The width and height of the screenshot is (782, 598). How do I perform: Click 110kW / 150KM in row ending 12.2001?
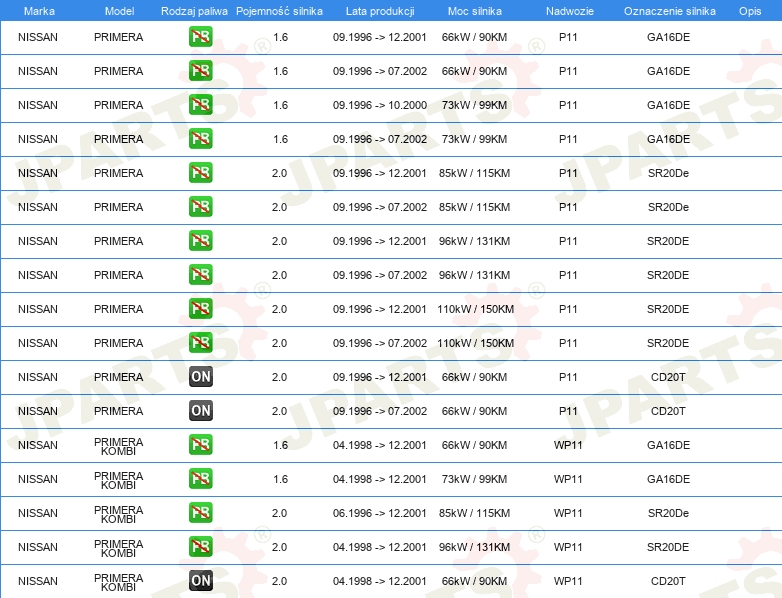click(475, 309)
